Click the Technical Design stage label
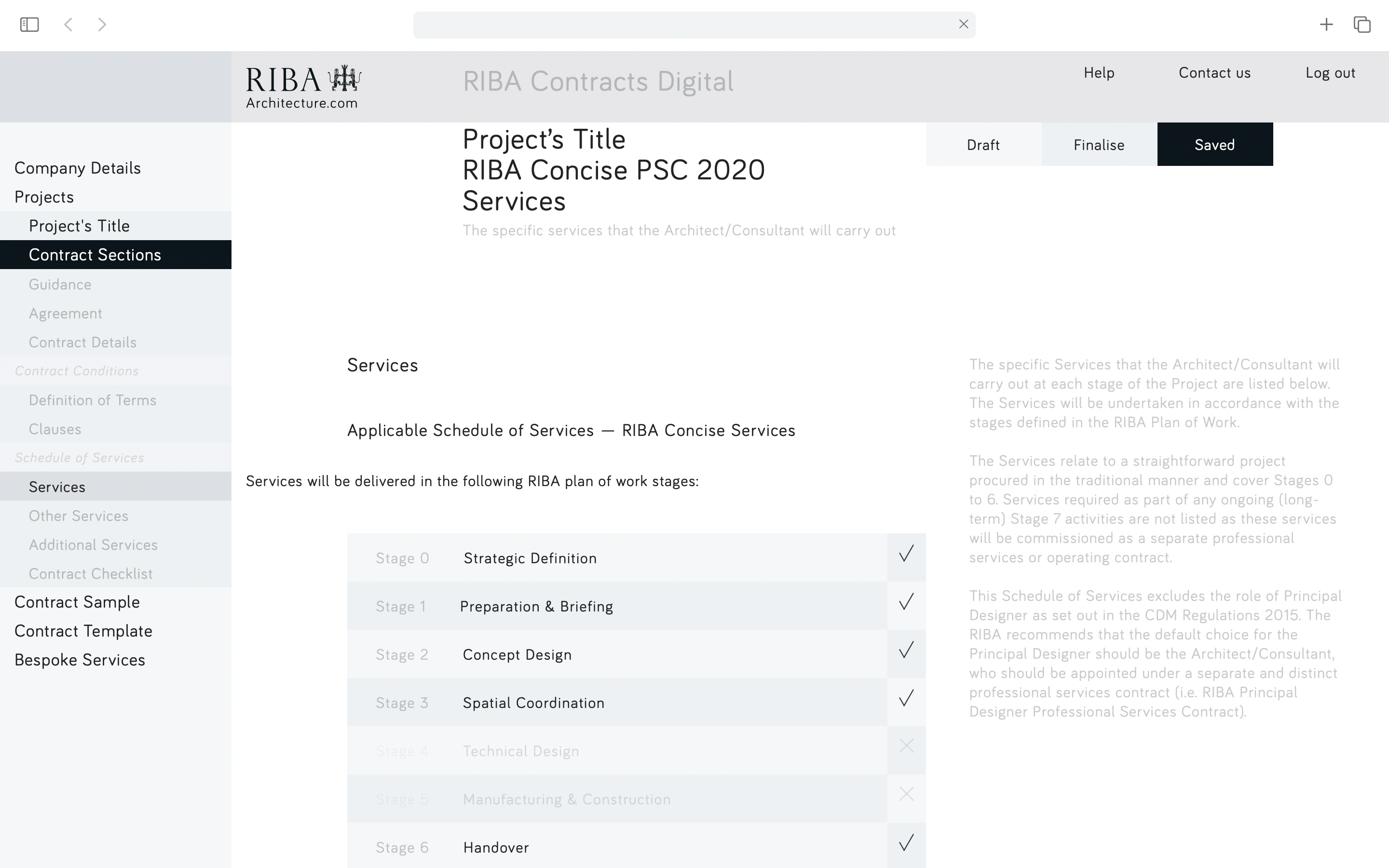The height and width of the screenshot is (868, 1389). point(520,751)
